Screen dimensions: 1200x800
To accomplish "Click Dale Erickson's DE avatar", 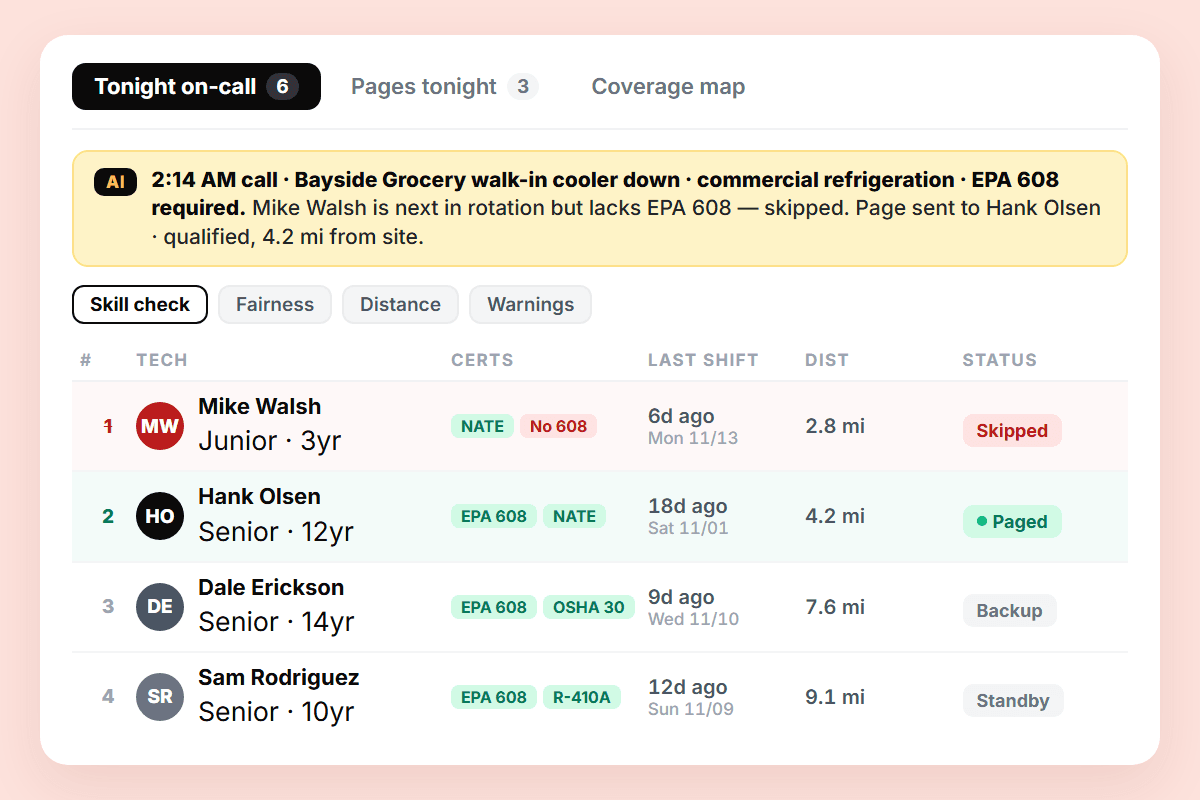I will [160, 607].
